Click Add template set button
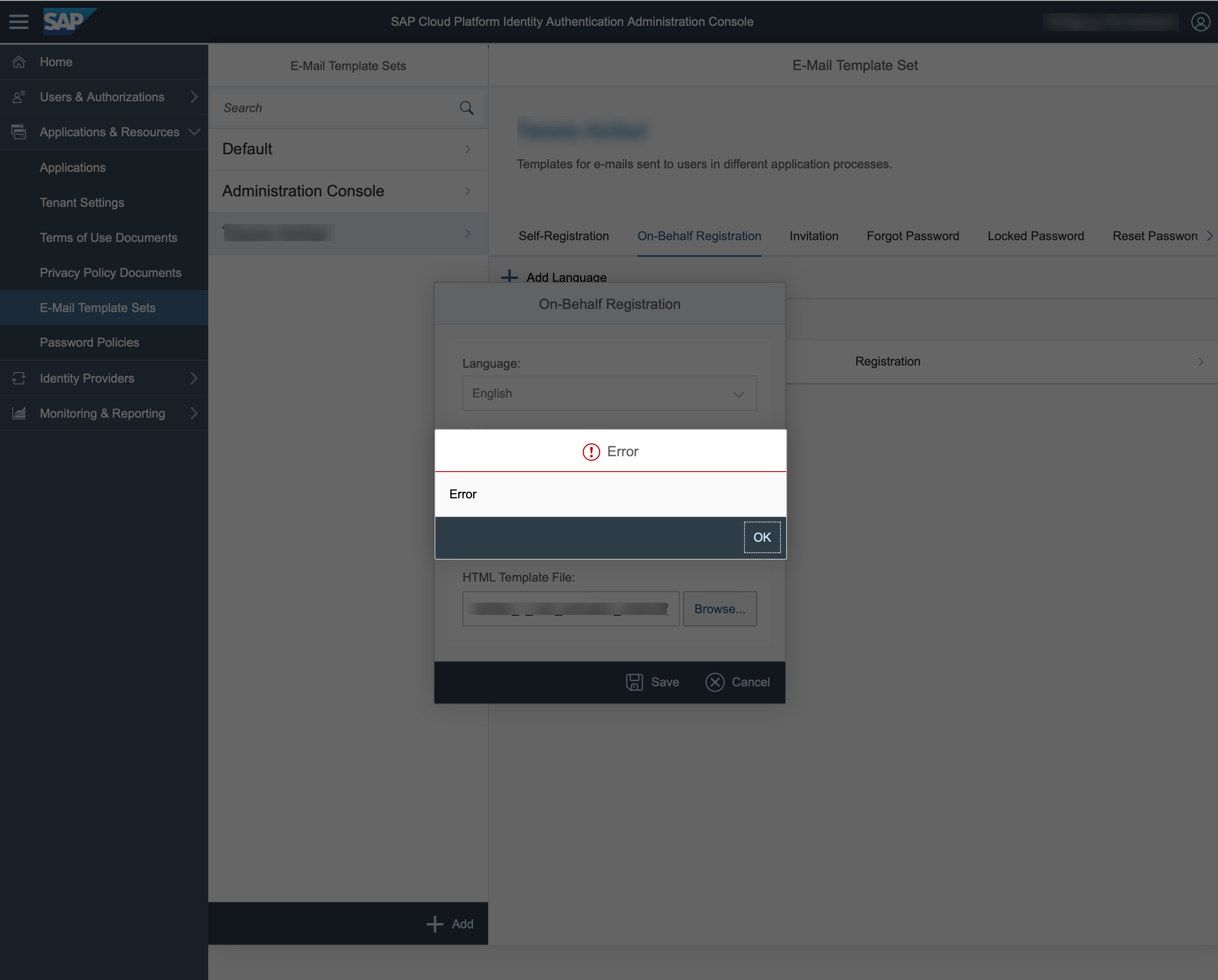 (450, 924)
